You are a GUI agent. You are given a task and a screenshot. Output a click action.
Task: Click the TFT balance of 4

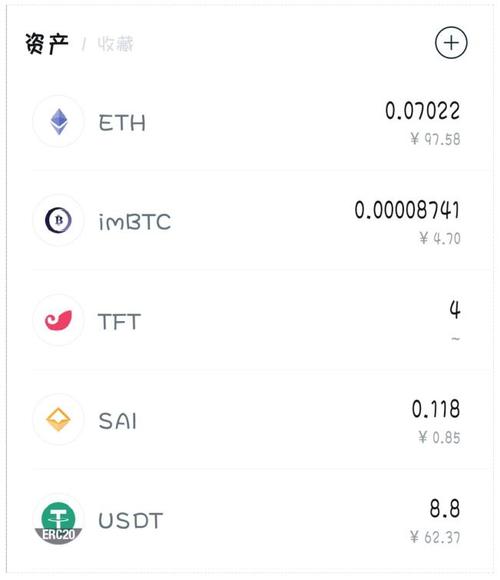pyautogui.click(x=455, y=310)
